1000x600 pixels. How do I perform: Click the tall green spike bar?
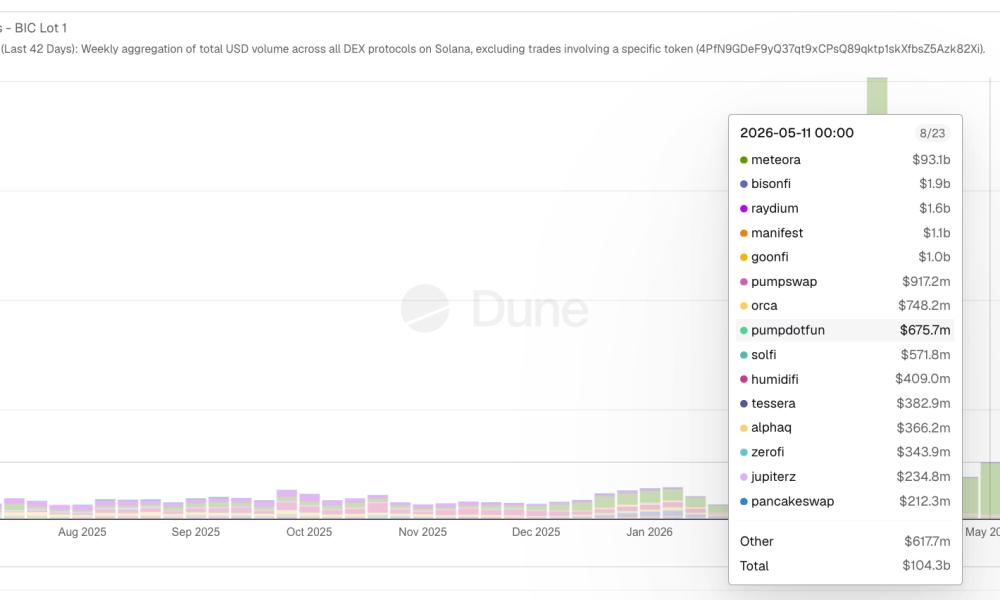[877, 96]
